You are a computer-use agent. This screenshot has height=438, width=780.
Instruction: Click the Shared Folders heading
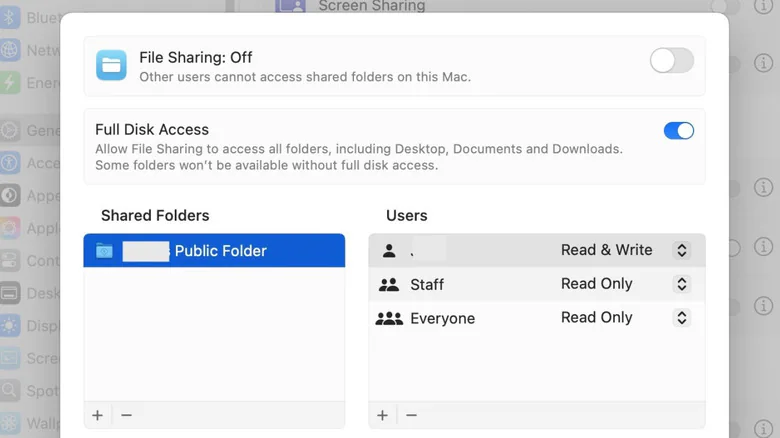155,216
